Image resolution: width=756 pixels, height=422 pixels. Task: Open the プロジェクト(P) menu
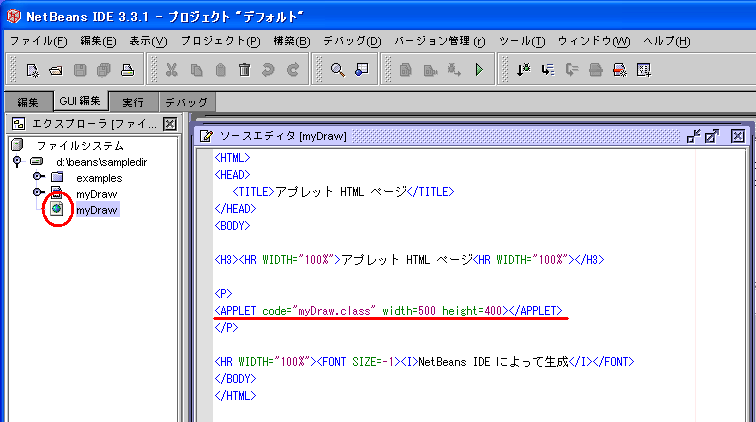pos(220,41)
